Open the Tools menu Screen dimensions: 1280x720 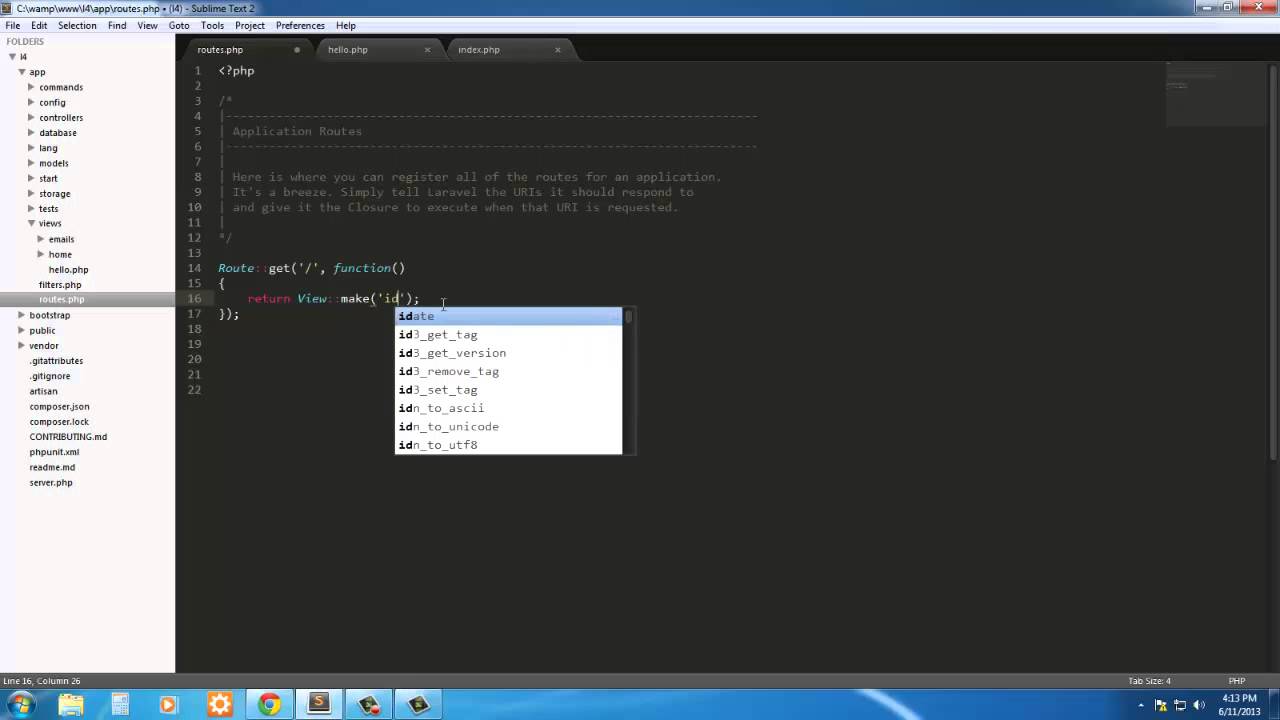[212, 25]
